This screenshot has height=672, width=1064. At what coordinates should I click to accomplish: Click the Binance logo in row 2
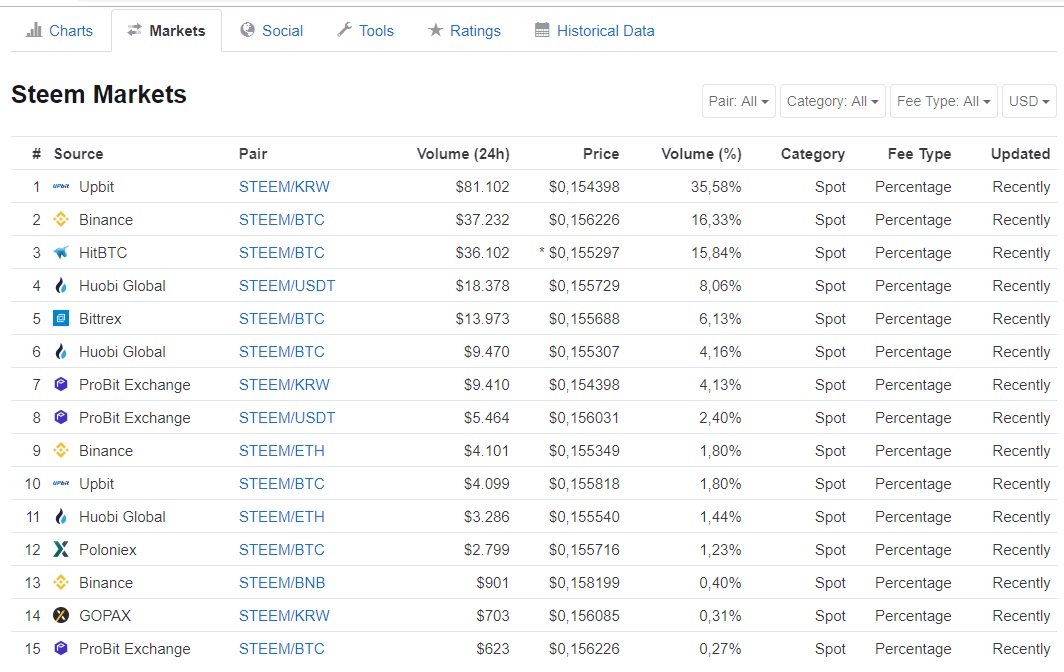pyautogui.click(x=61, y=219)
